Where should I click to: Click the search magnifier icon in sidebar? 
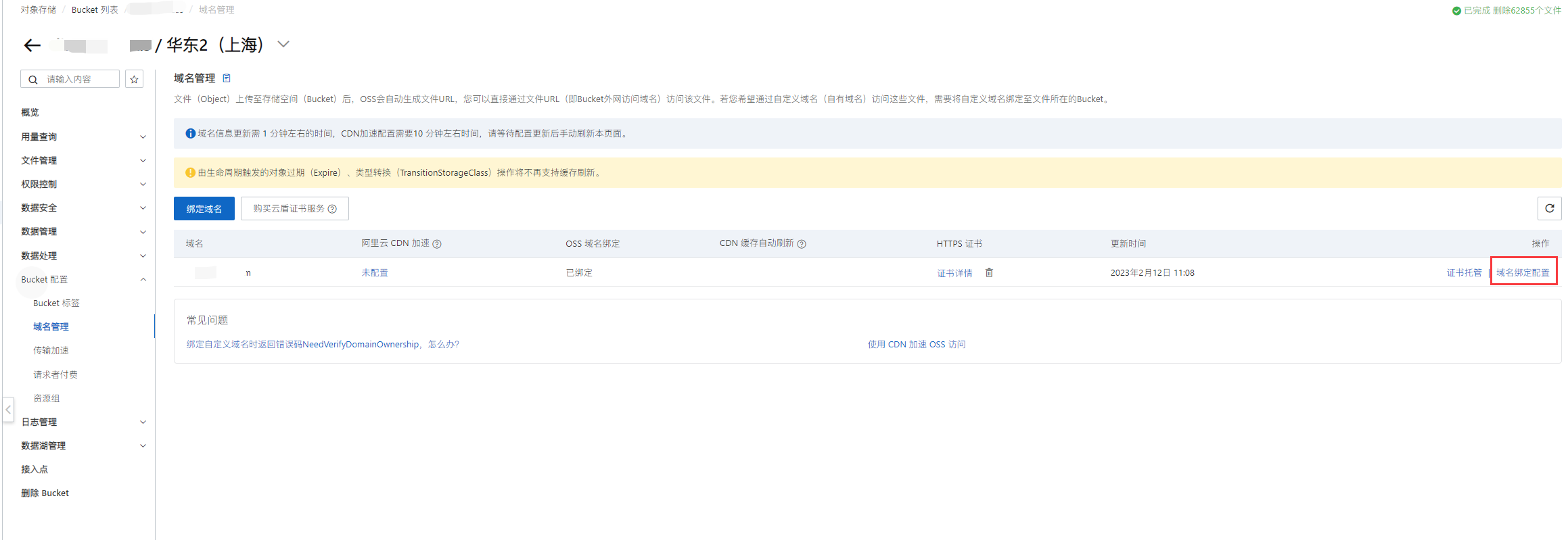pyautogui.click(x=32, y=80)
